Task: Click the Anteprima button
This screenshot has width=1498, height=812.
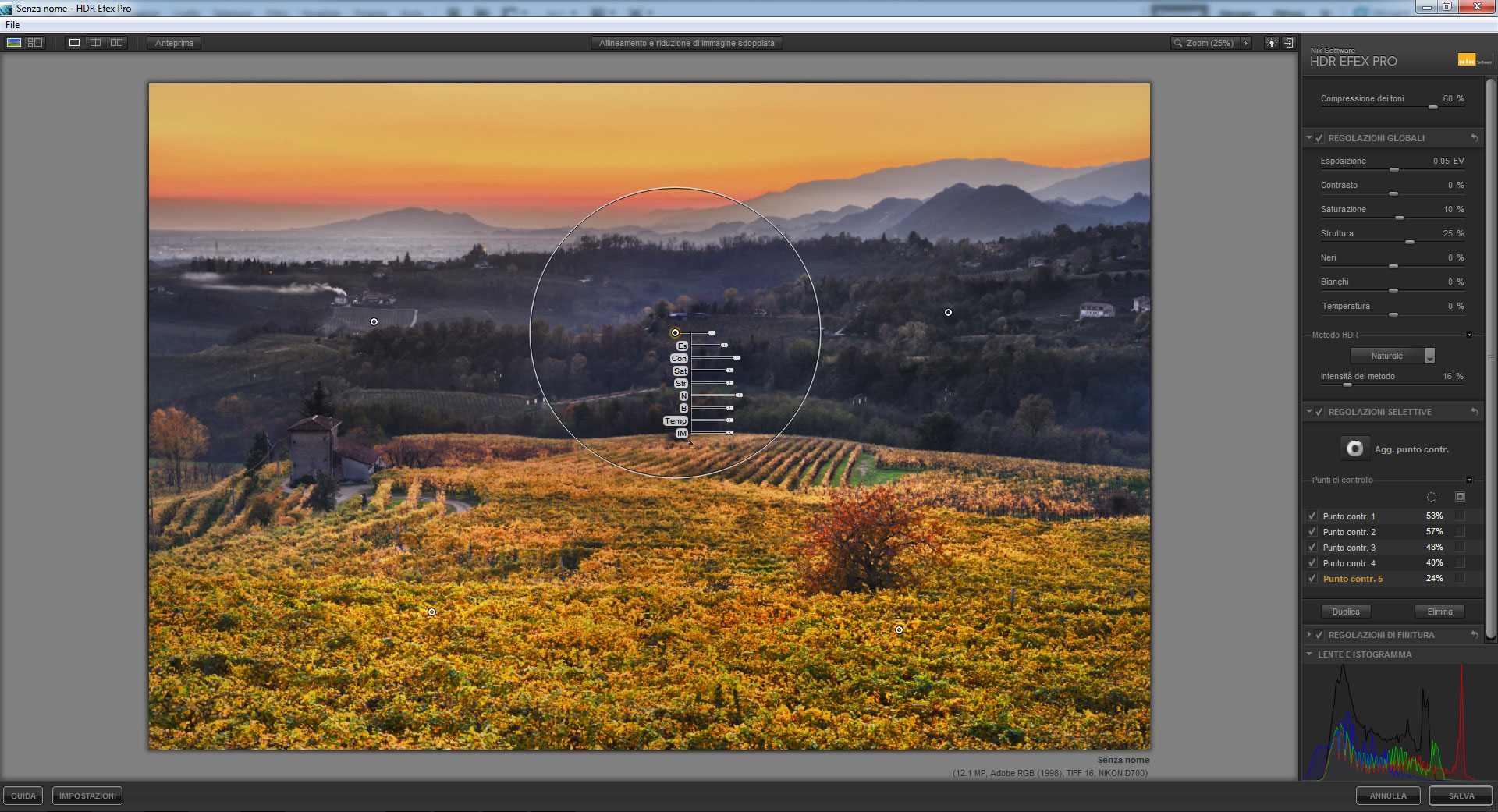Action: [174, 43]
